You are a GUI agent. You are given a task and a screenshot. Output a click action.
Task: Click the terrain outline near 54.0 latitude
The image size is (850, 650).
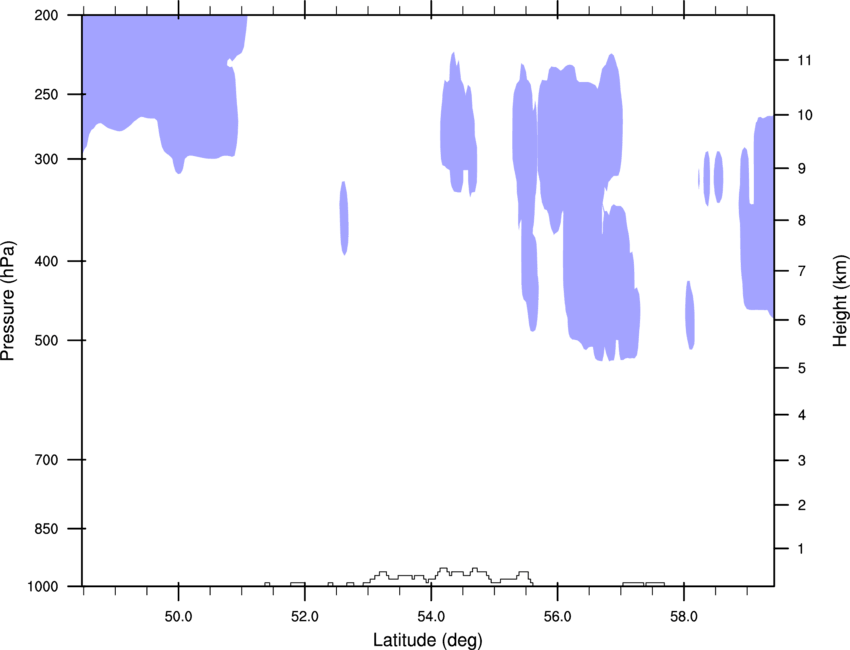(448, 576)
